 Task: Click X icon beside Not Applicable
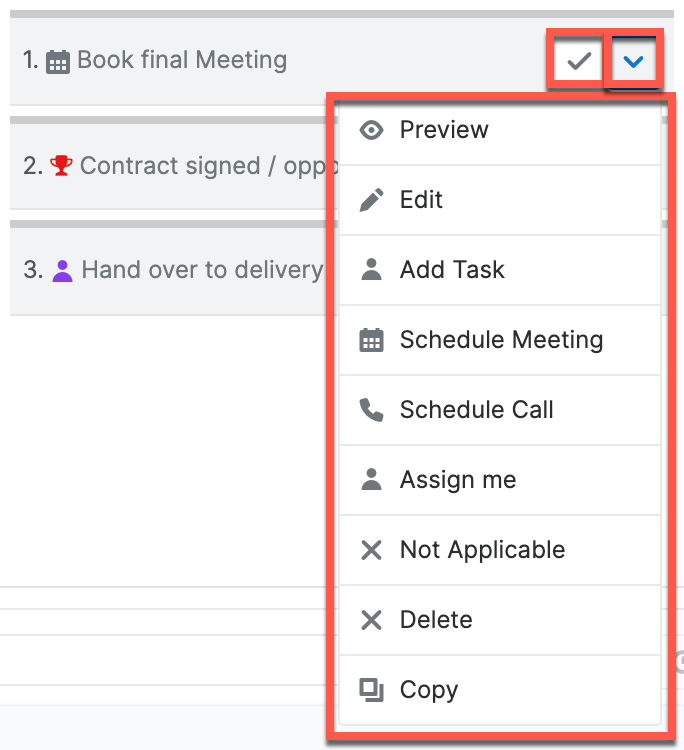point(371,550)
